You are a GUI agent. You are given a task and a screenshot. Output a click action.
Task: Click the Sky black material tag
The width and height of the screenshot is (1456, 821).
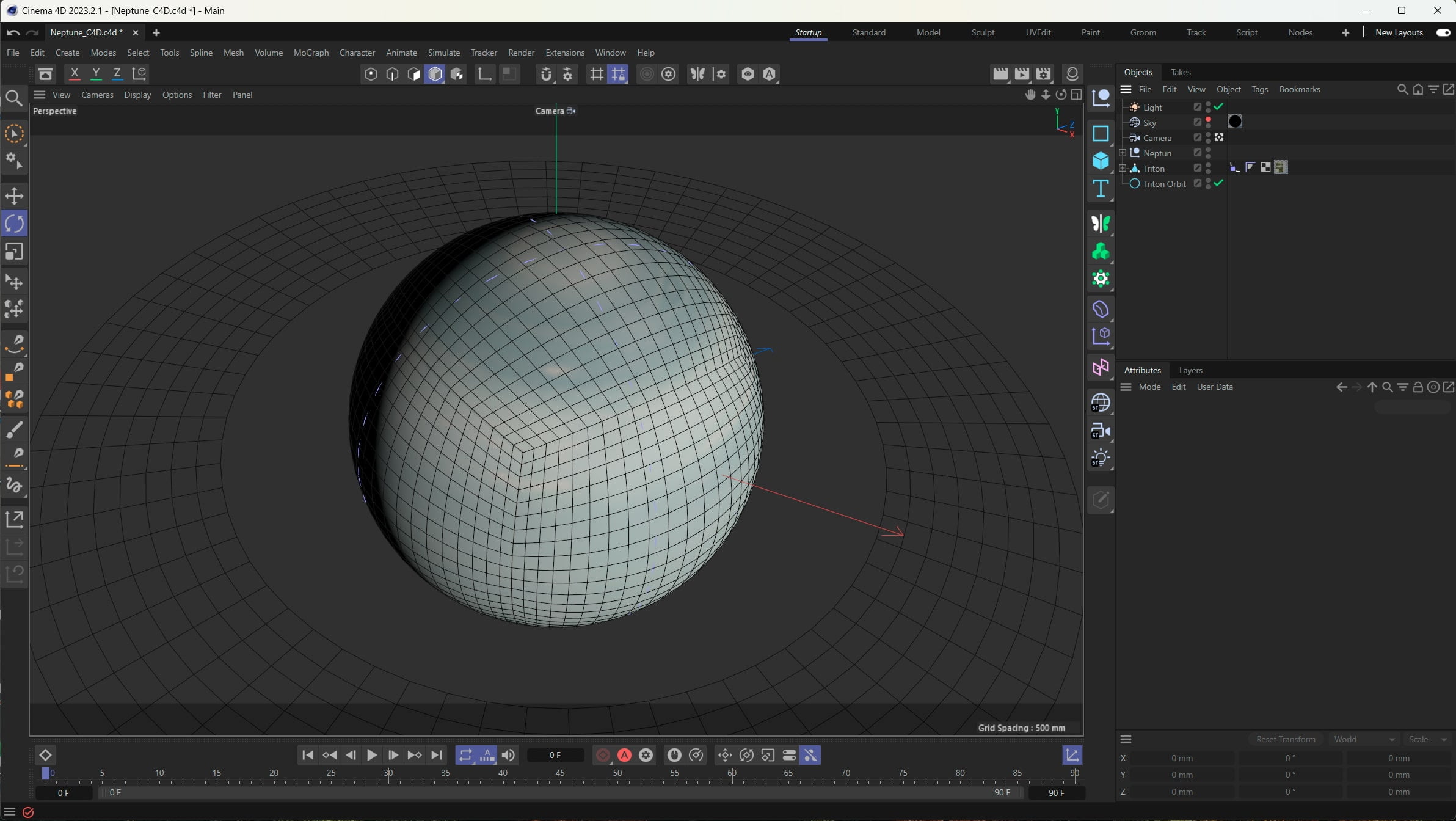click(x=1235, y=122)
